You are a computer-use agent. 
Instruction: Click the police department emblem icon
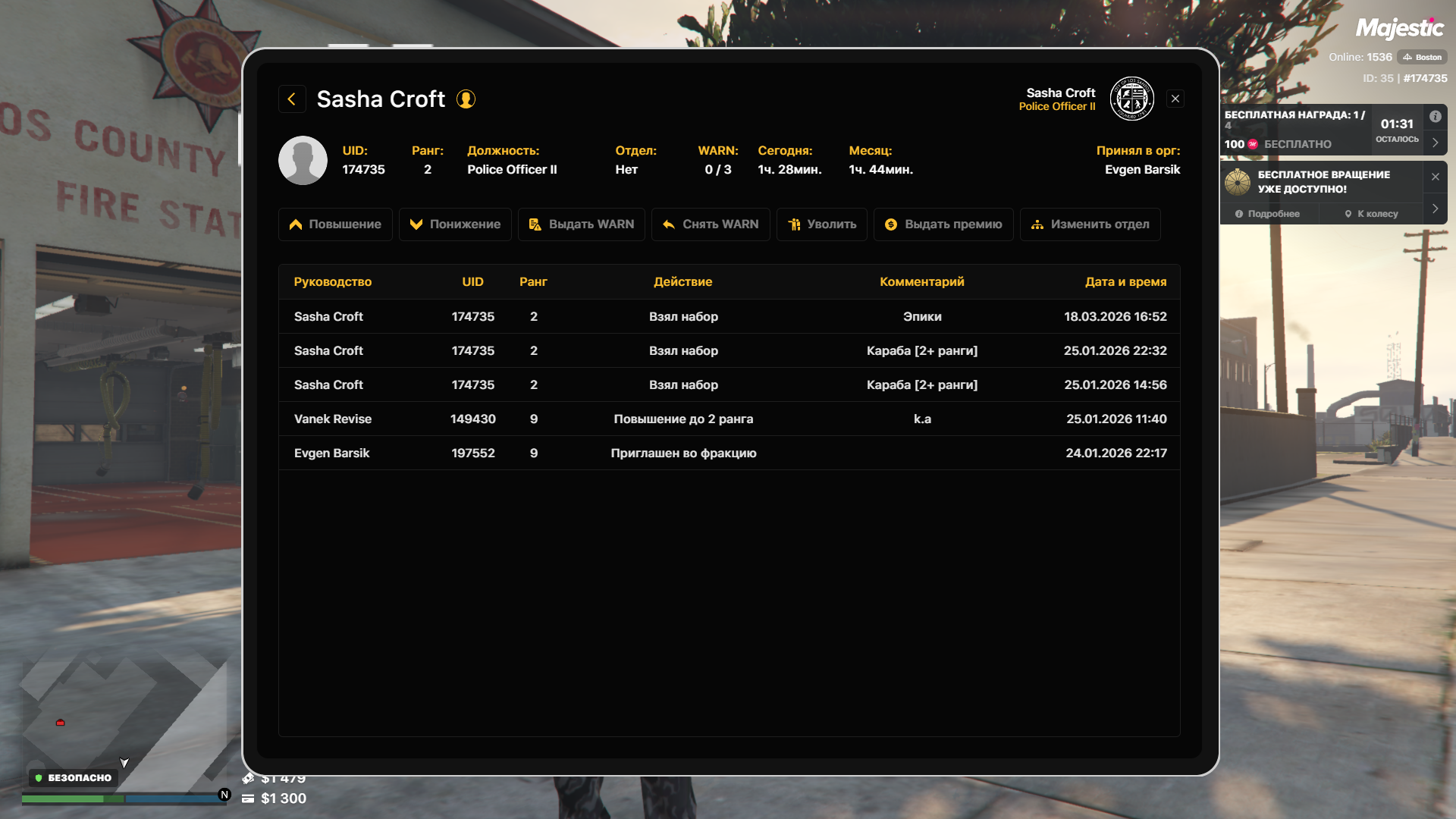click(x=1131, y=99)
